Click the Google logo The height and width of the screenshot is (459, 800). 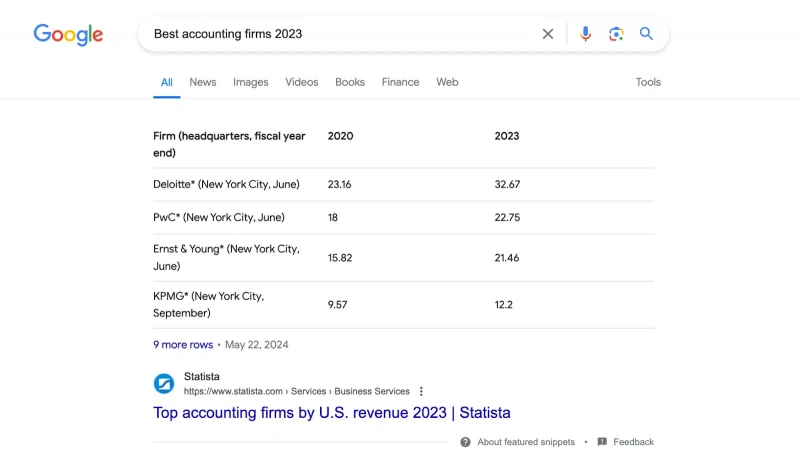click(x=68, y=35)
